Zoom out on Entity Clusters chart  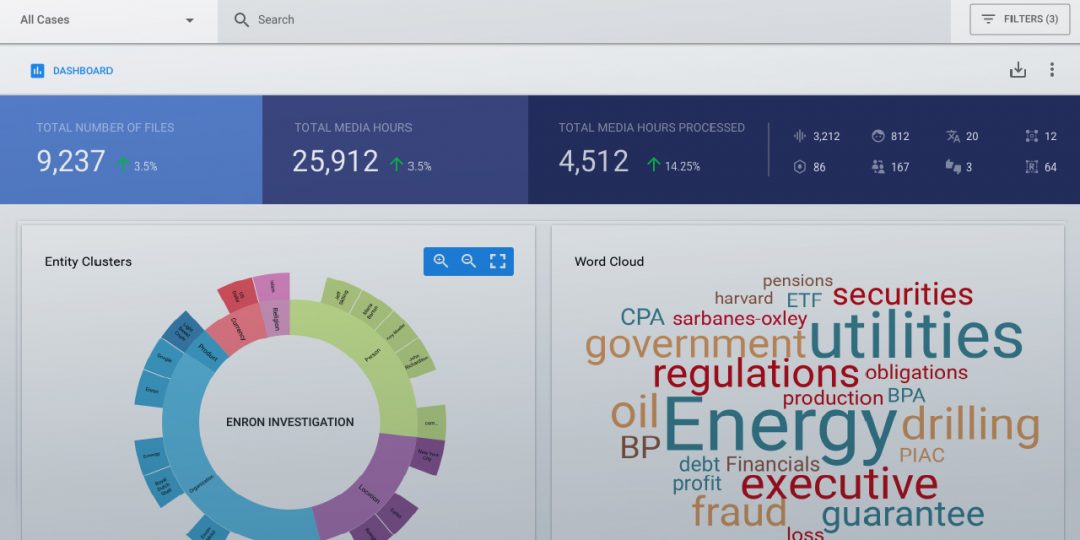coord(468,261)
